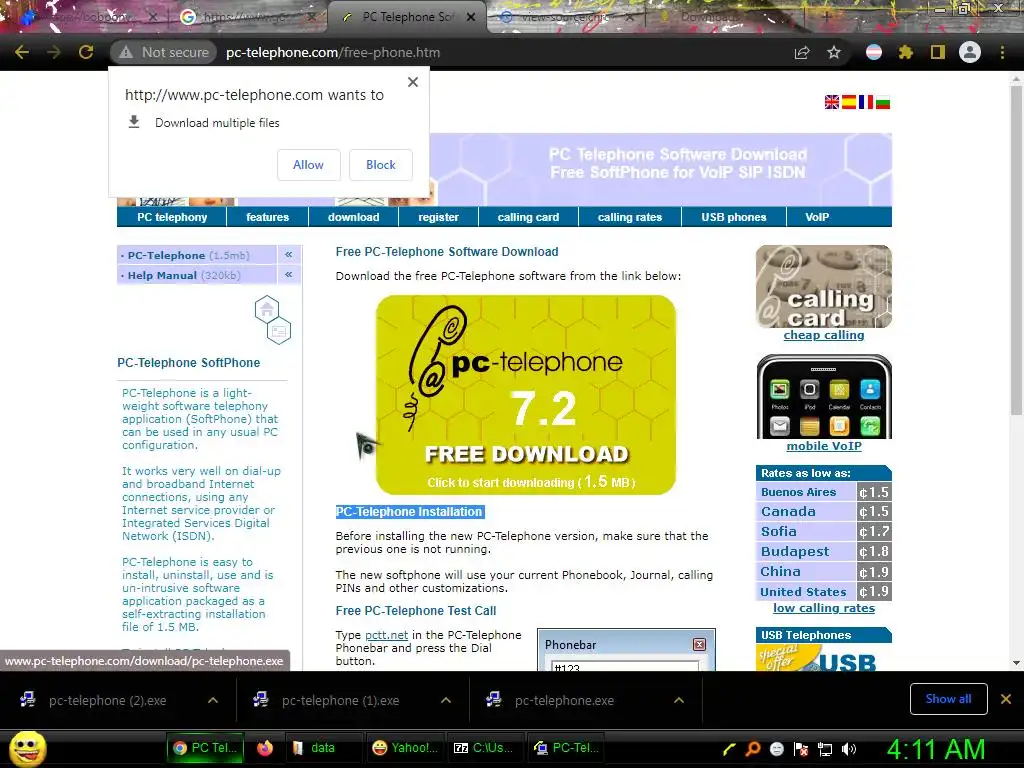This screenshot has height=768, width=1024.
Task: Click the Canada rate row
Action: point(824,512)
